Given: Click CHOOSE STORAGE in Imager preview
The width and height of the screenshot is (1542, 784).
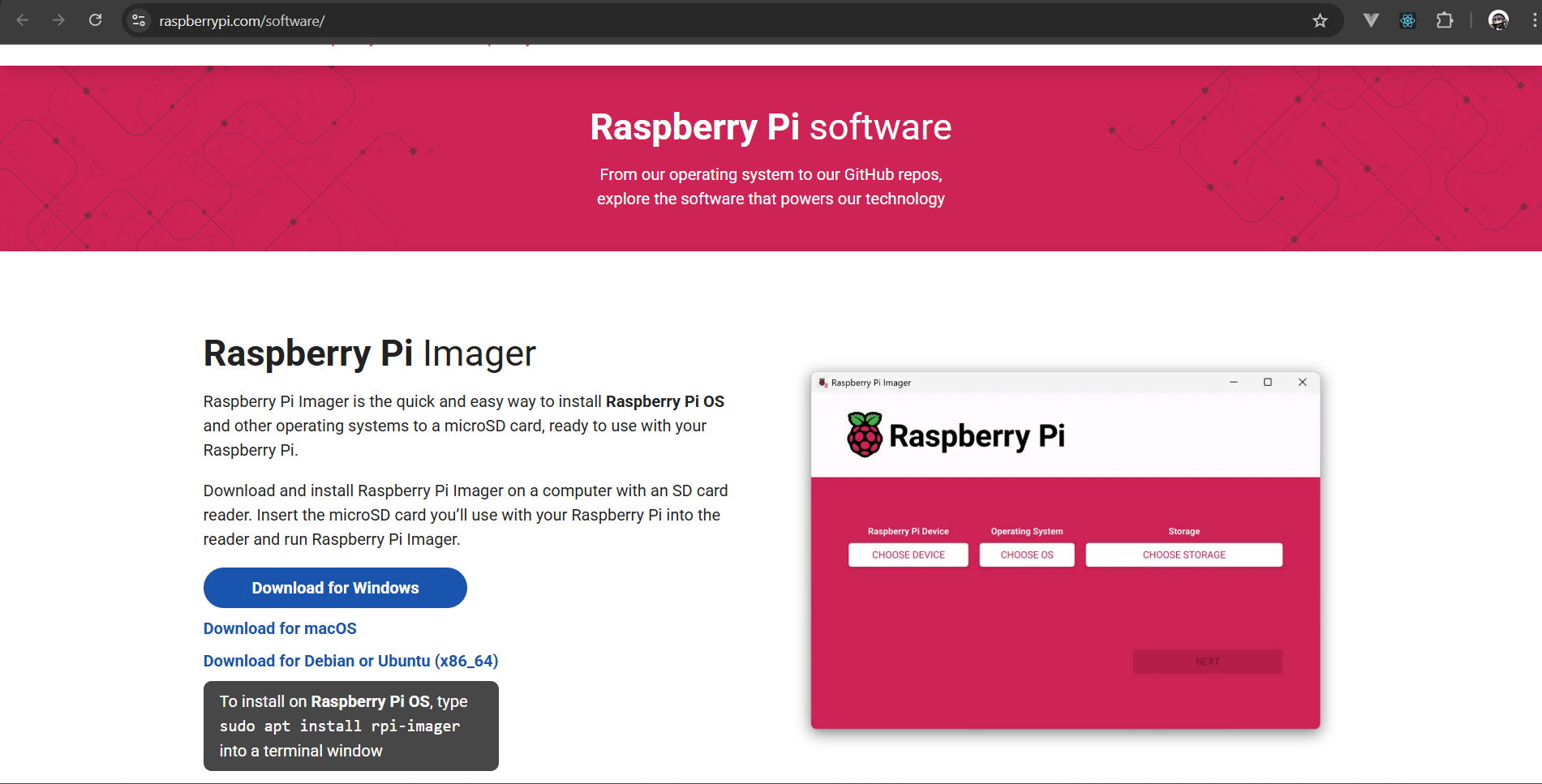Looking at the screenshot, I should [x=1183, y=555].
